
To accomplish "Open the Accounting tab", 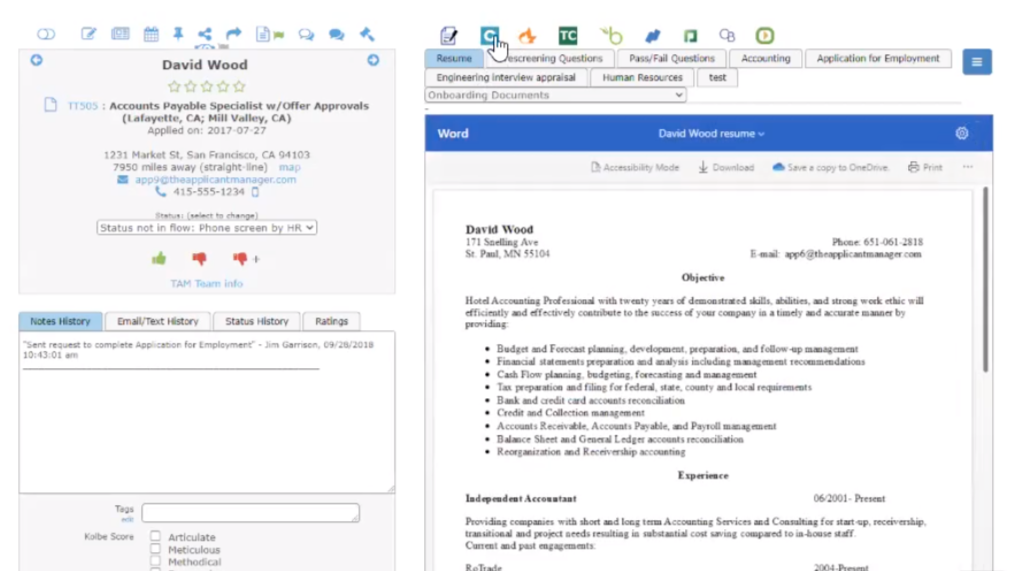I will (x=765, y=58).
